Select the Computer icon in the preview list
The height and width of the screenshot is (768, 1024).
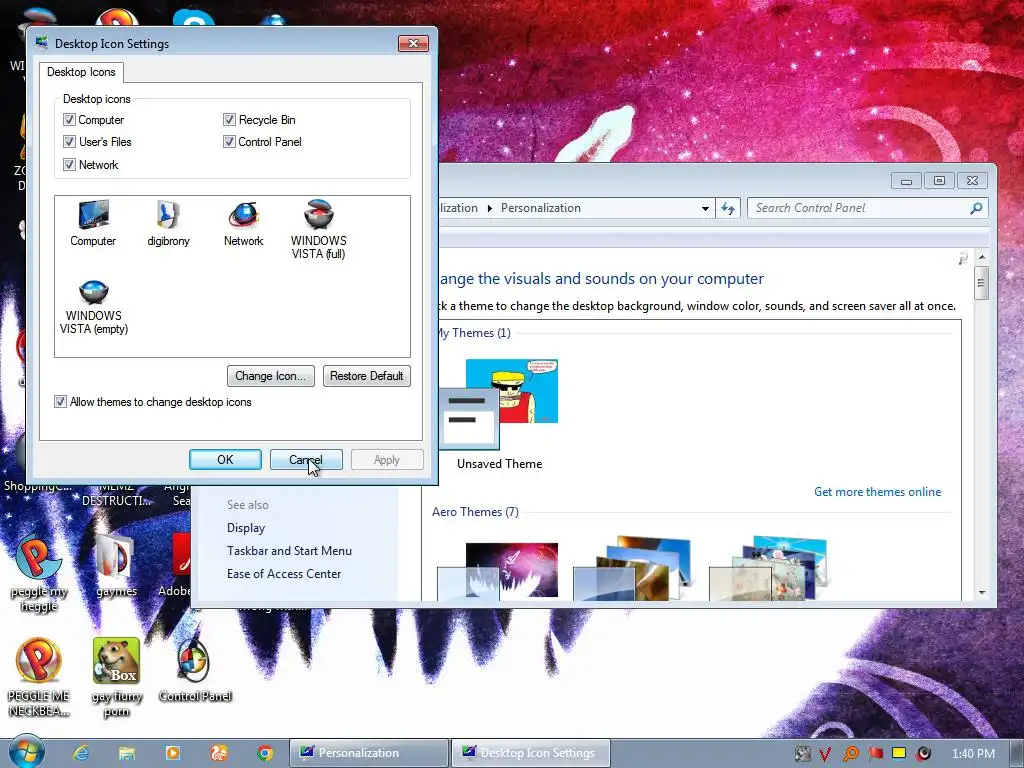93,224
